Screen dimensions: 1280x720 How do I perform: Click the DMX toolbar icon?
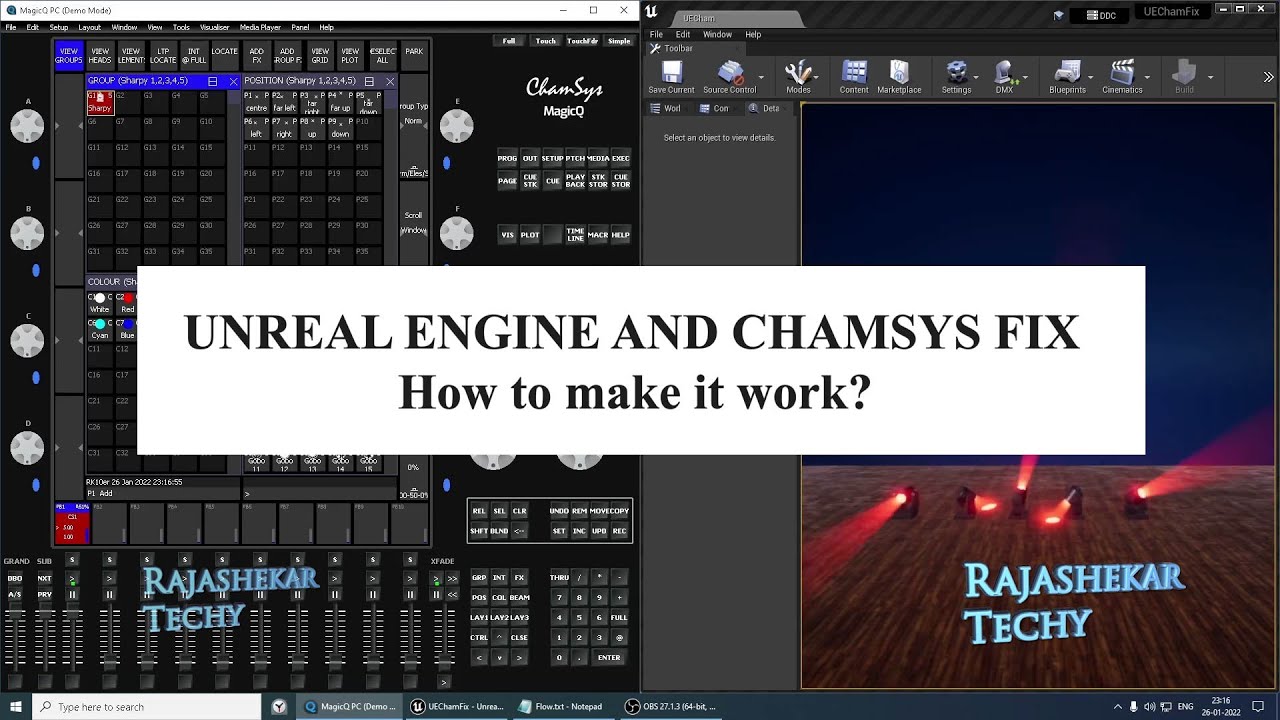tap(1004, 76)
